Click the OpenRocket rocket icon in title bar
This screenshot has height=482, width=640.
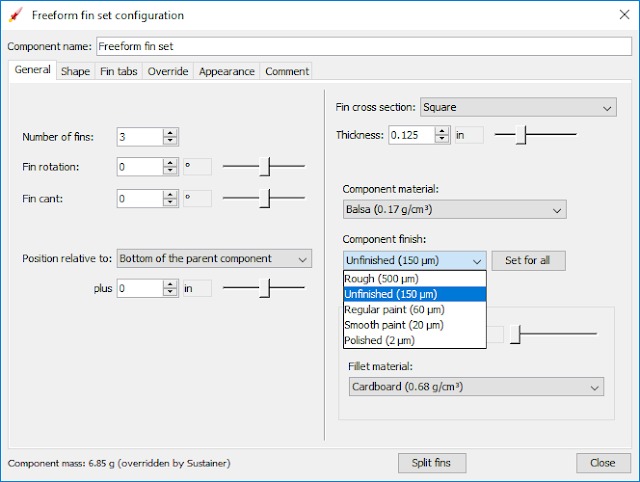16,15
